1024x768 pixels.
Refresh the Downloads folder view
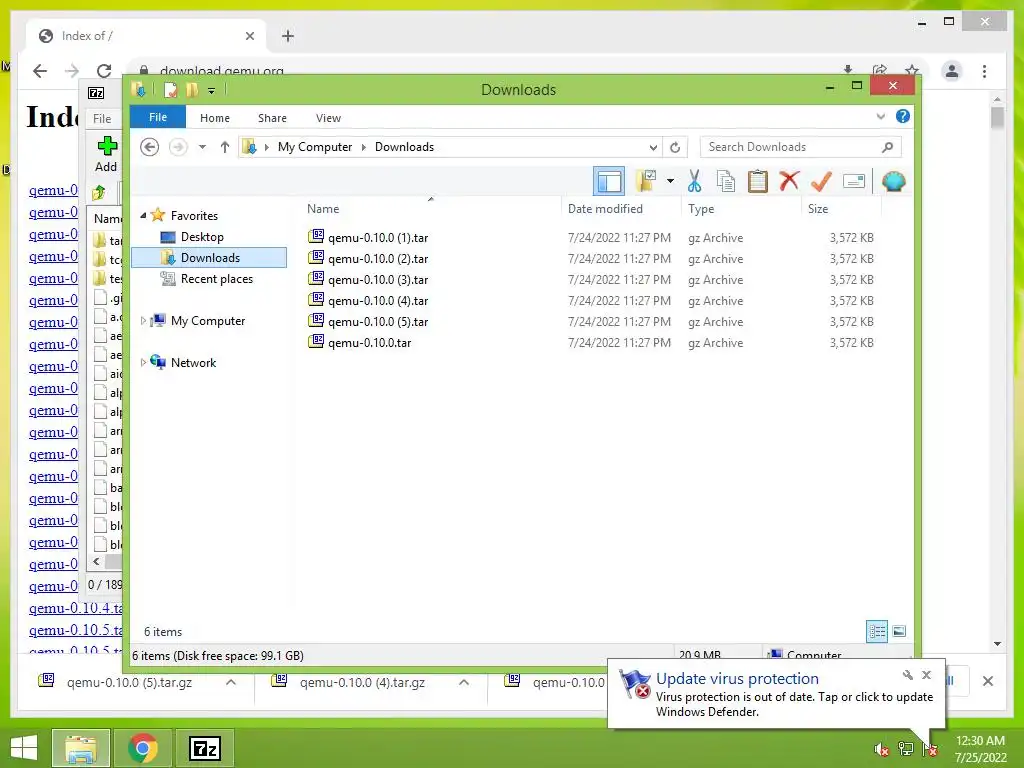(x=675, y=147)
